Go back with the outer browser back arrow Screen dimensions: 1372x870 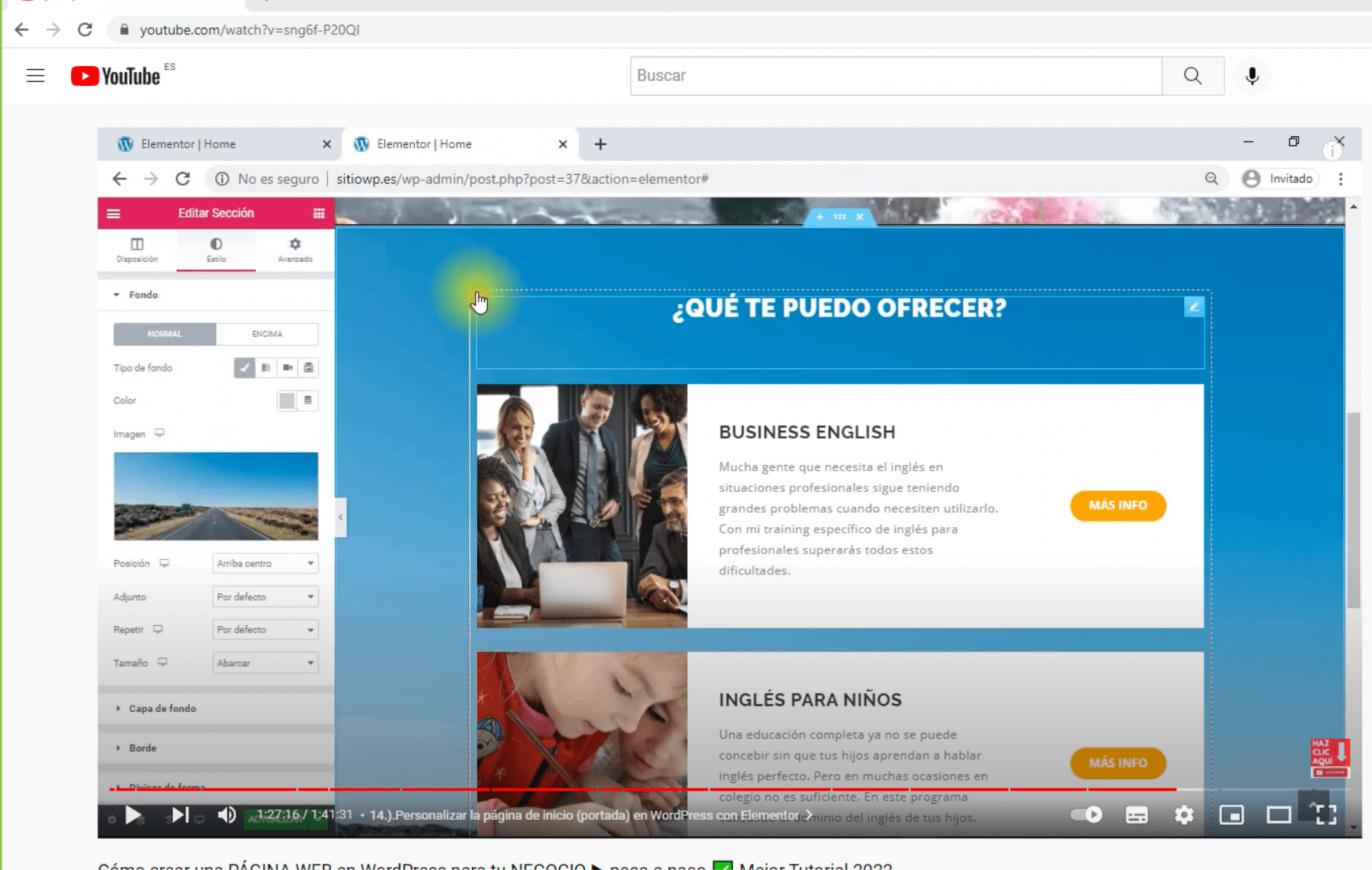click(x=22, y=30)
